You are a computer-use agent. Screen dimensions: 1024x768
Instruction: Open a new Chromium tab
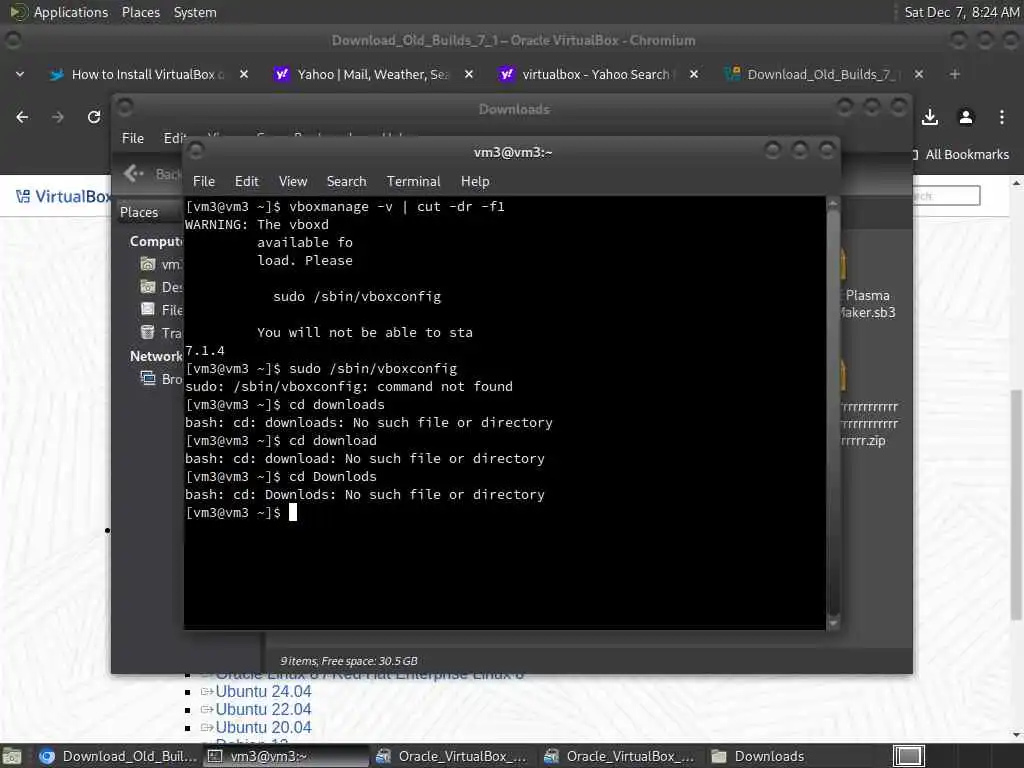pyautogui.click(x=954, y=74)
